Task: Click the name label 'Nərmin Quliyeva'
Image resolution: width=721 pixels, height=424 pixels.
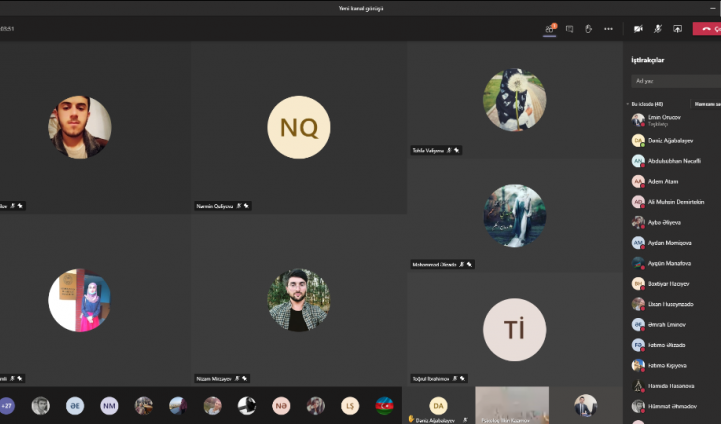Action: click(215, 206)
